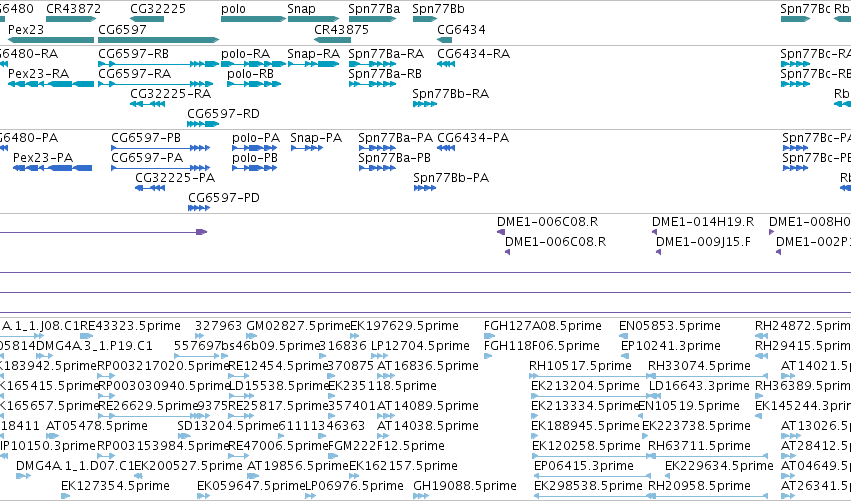Click the CG32225-RA transcript label
The height and width of the screenshot is (501, 851).
coord(170,94)
